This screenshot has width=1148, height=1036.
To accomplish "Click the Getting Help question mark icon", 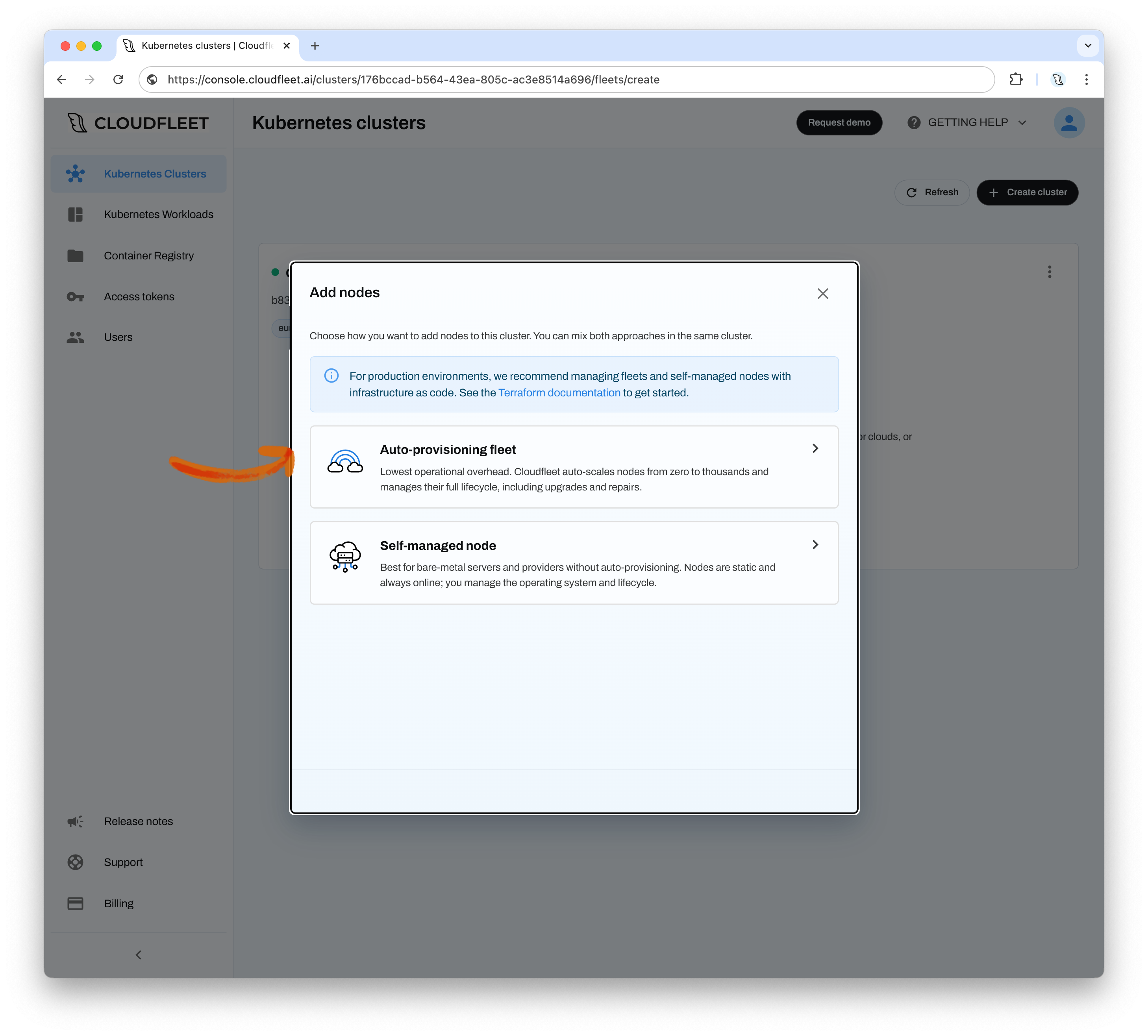I will [x=913, y=122].
